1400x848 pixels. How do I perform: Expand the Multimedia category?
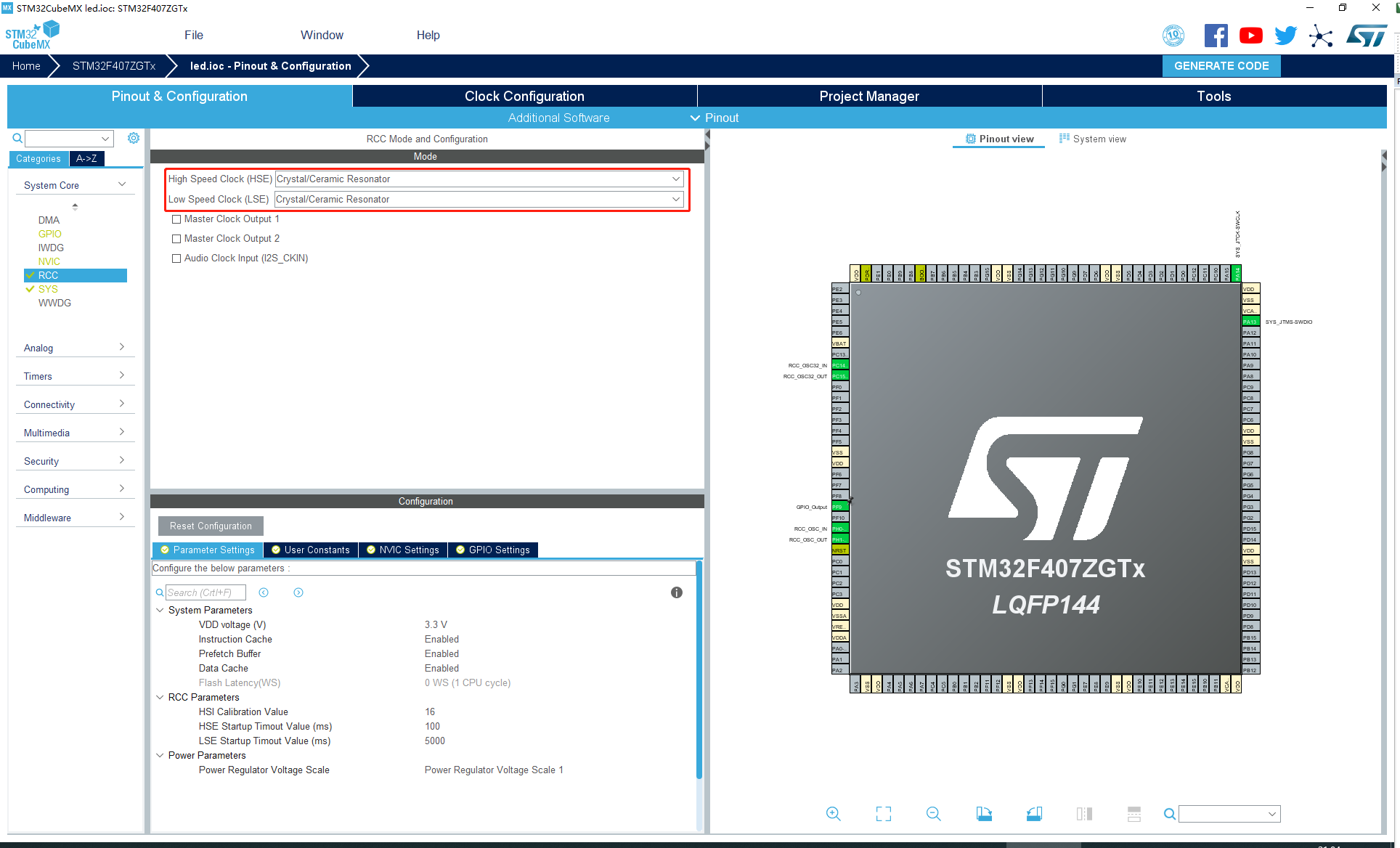[75, 433]
